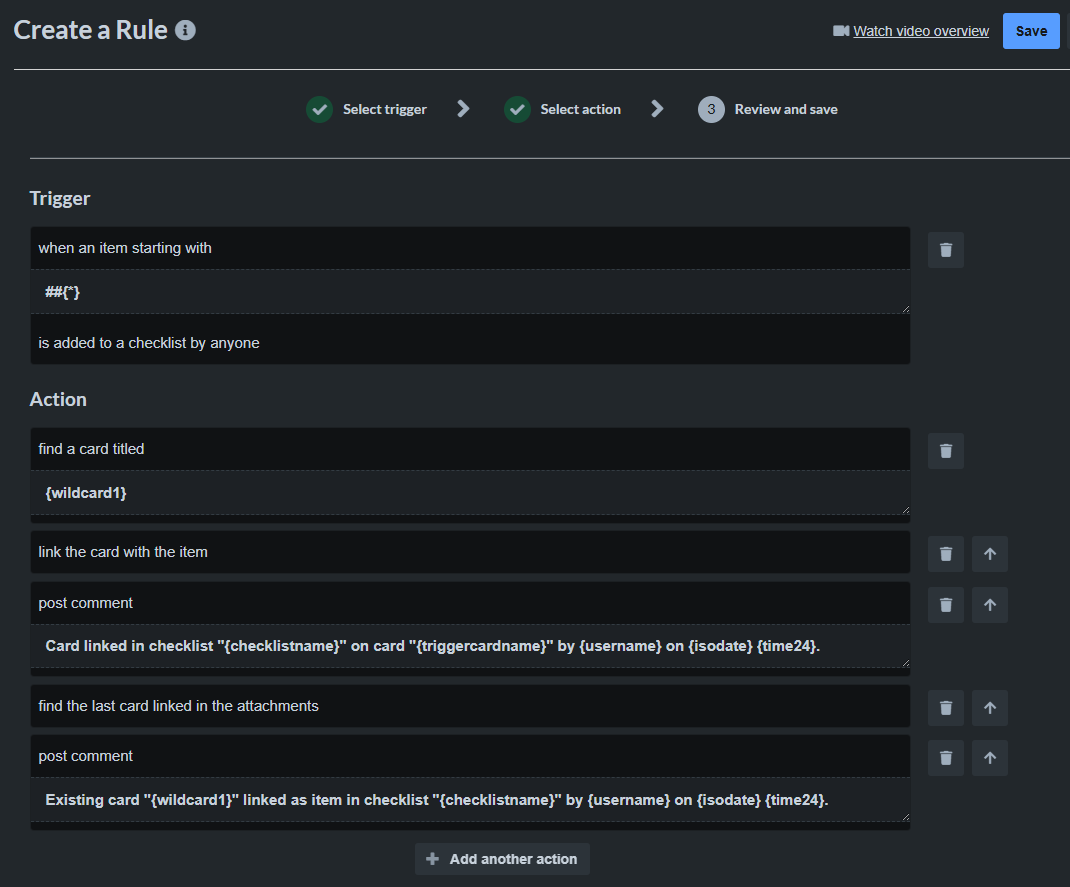1070x887 pixels.
Task: Save the rule
Action: 1031,31
